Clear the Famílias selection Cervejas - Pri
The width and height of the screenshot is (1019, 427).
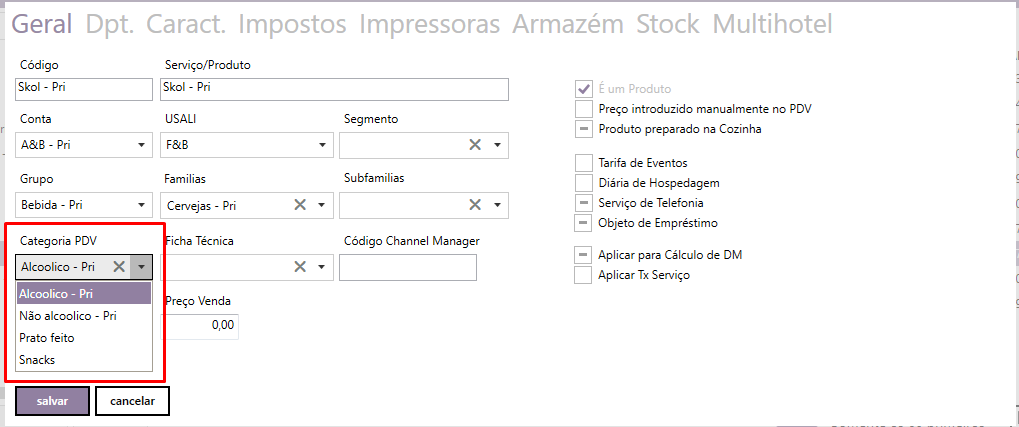coord(299,206)
